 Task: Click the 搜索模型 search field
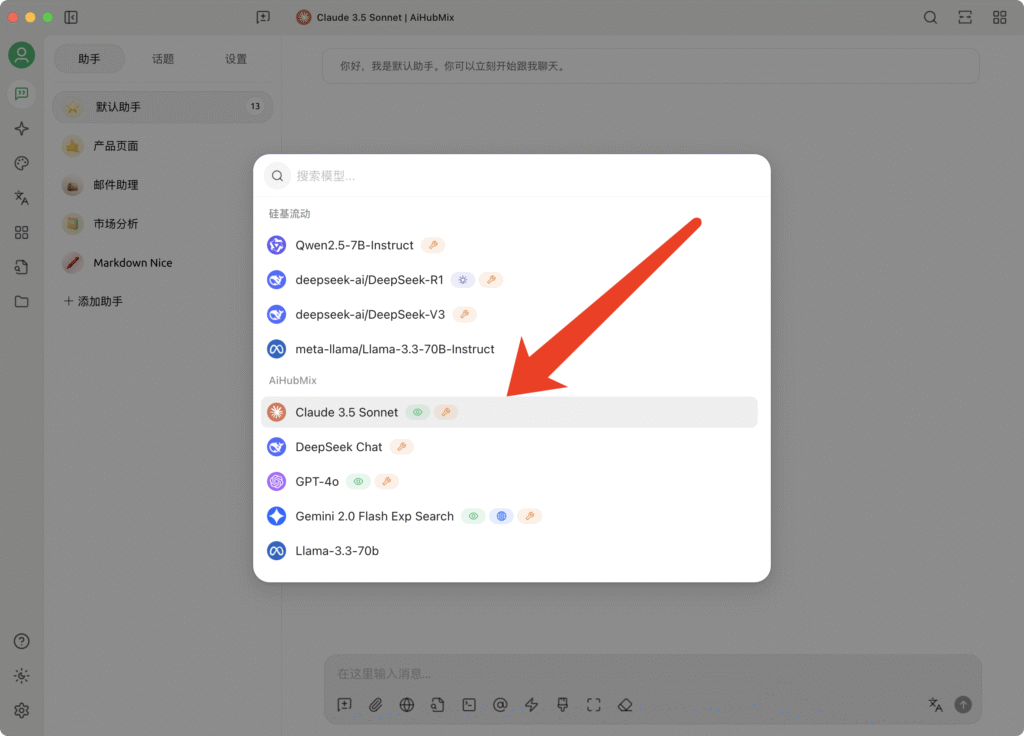(520, 176)
